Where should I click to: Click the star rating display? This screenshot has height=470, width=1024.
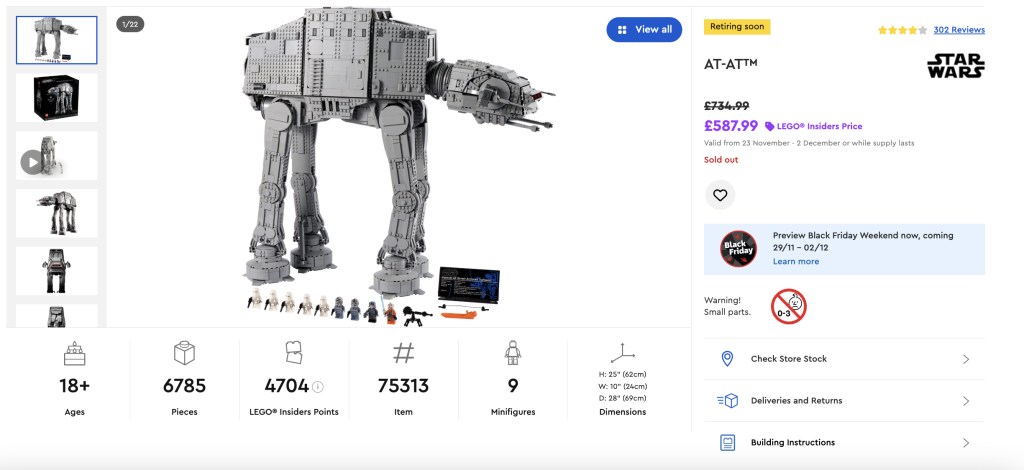pyautogui.click(x=902, y=30)
